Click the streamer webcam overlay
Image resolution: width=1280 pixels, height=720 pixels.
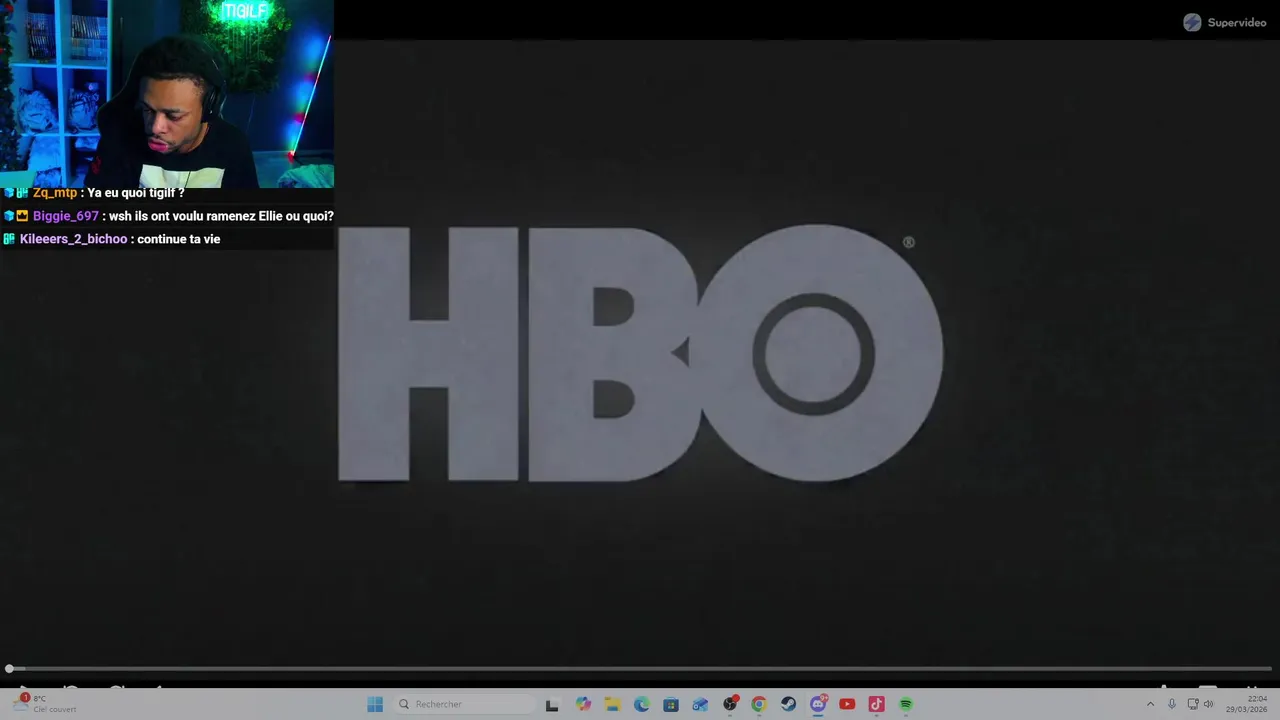tap(167, 92)
